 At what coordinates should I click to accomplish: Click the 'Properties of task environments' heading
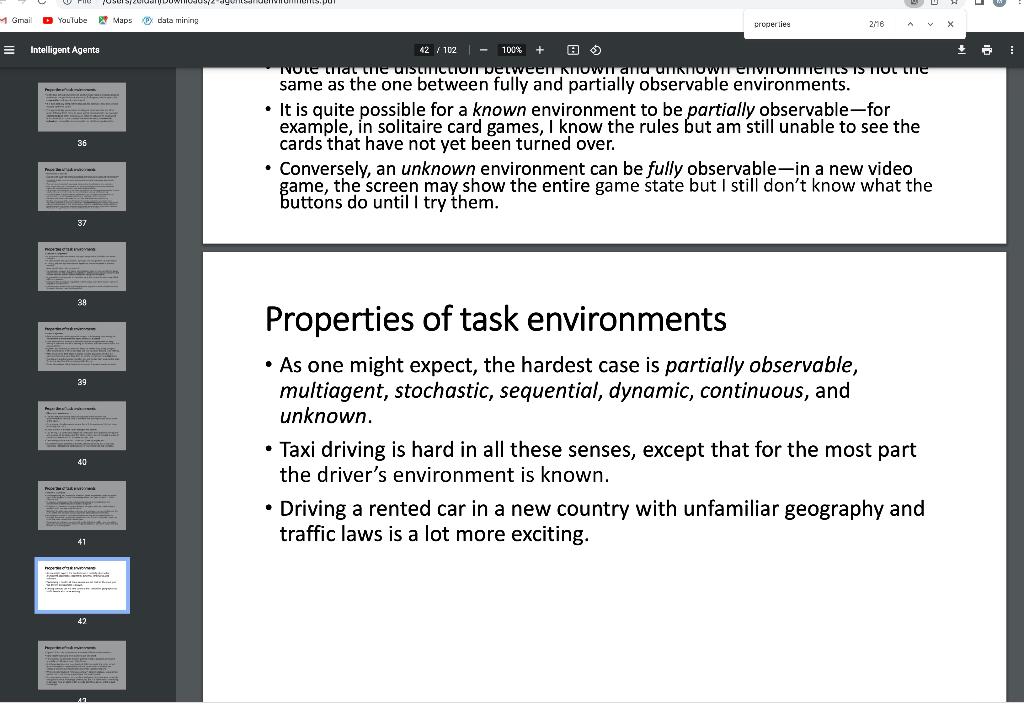495,319
